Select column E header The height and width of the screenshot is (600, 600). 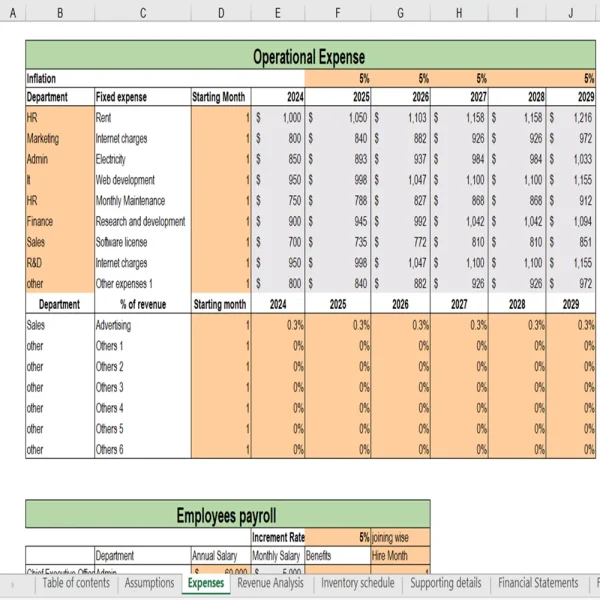click(x=278, y=13)
